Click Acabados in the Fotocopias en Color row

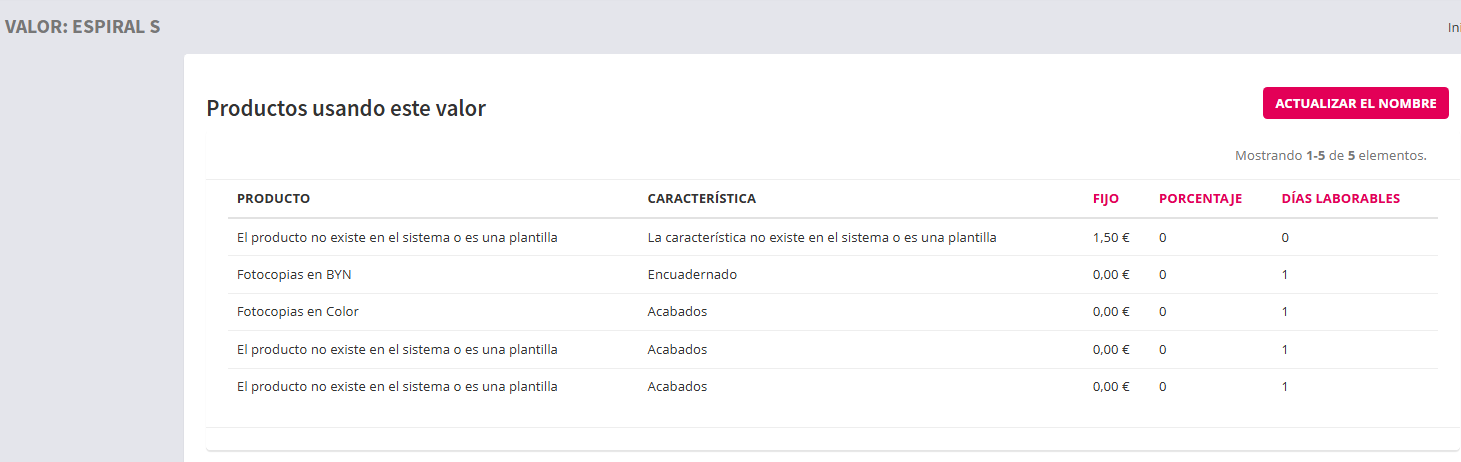[677, 311]
